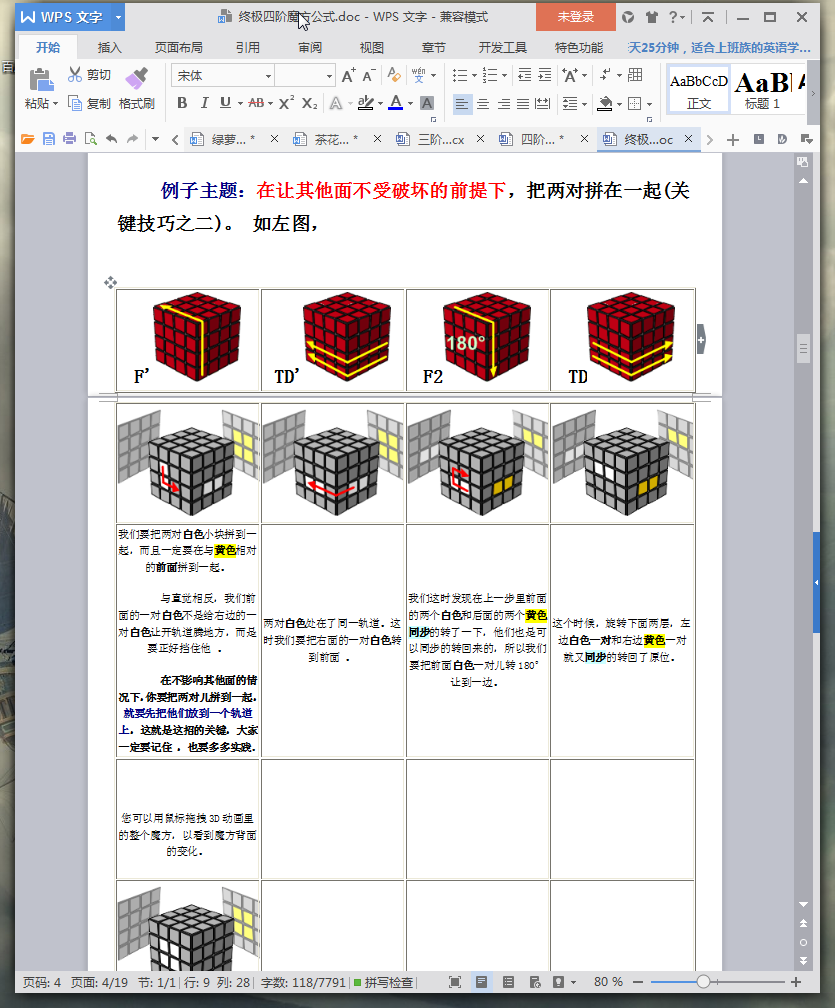Toggle underline formatting with the U button
Viewport: 835px width, 1008px height.
[224, 102]
